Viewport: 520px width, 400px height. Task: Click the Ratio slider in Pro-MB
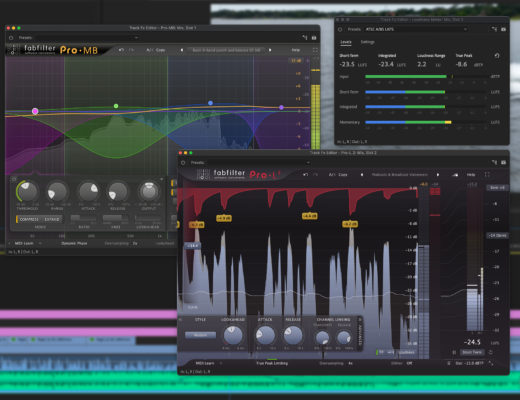(x=84, y=218)
